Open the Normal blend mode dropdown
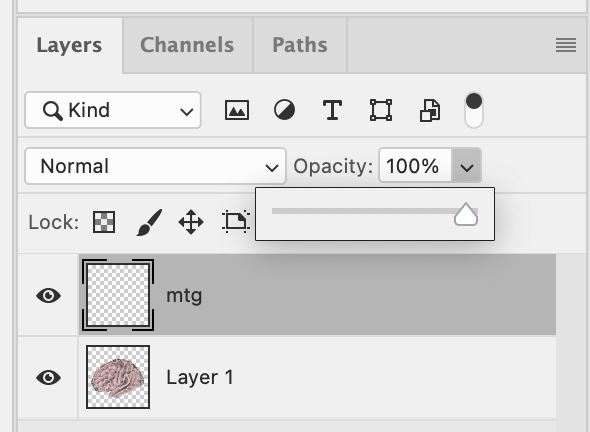This screenshot has width=590, height=432. pyautogui.click(x=155, y=166)
